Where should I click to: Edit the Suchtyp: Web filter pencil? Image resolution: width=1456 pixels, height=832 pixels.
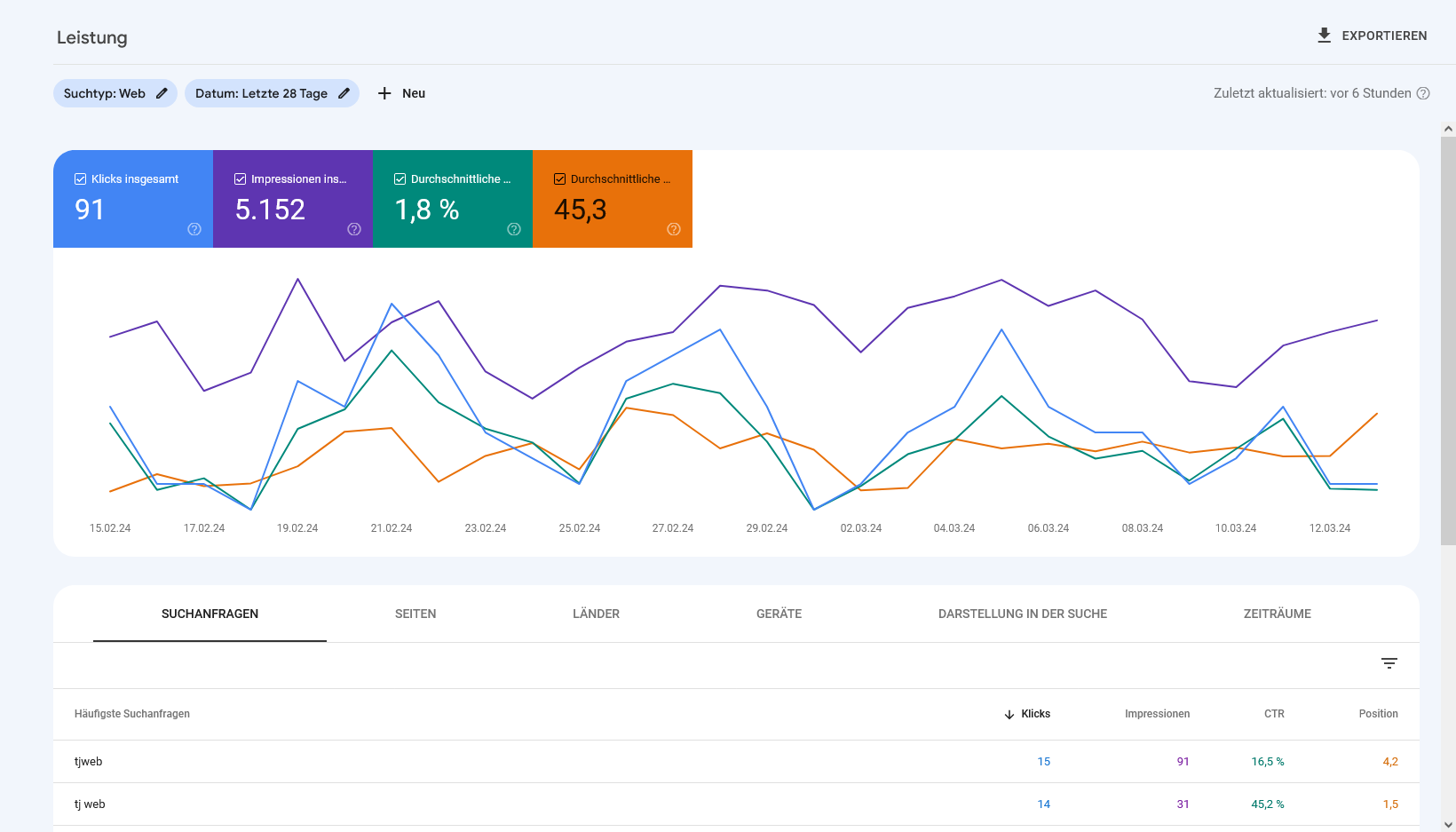(162, 93)
